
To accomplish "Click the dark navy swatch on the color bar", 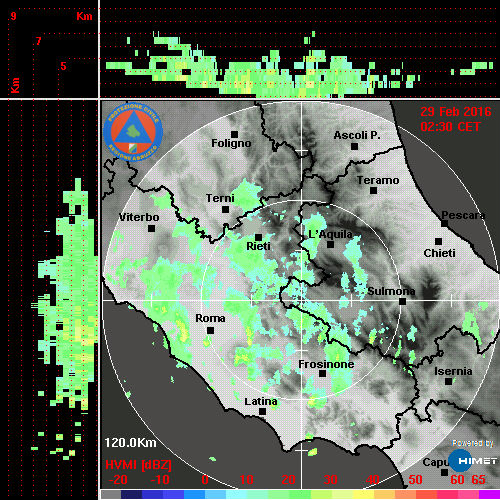I will pyautogui.click(x=131, y=494).
